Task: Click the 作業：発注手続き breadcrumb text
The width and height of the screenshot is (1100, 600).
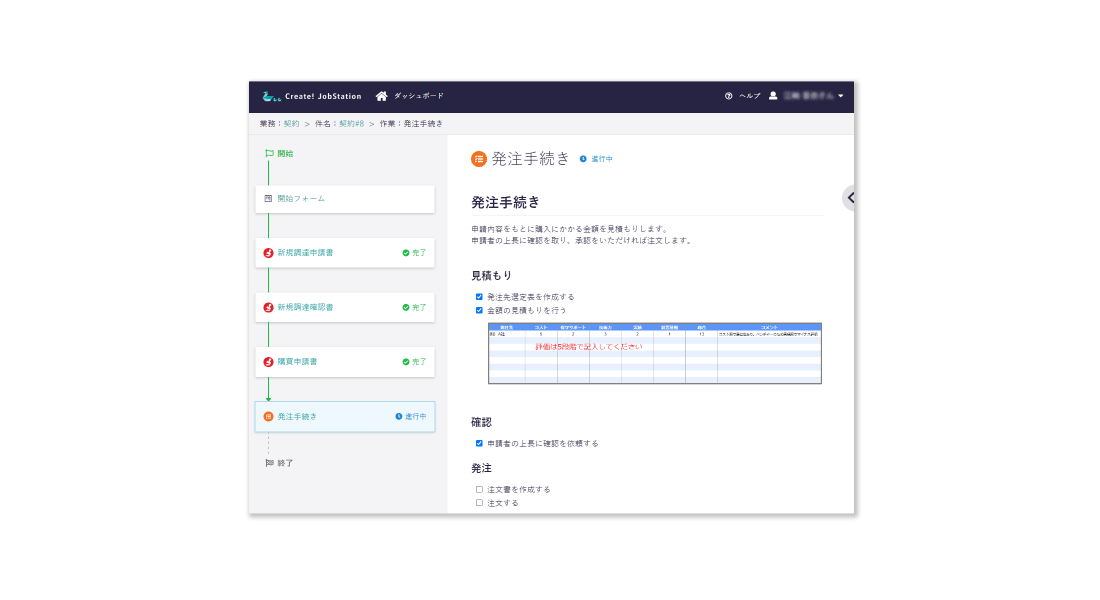Action: pos(411,124)
